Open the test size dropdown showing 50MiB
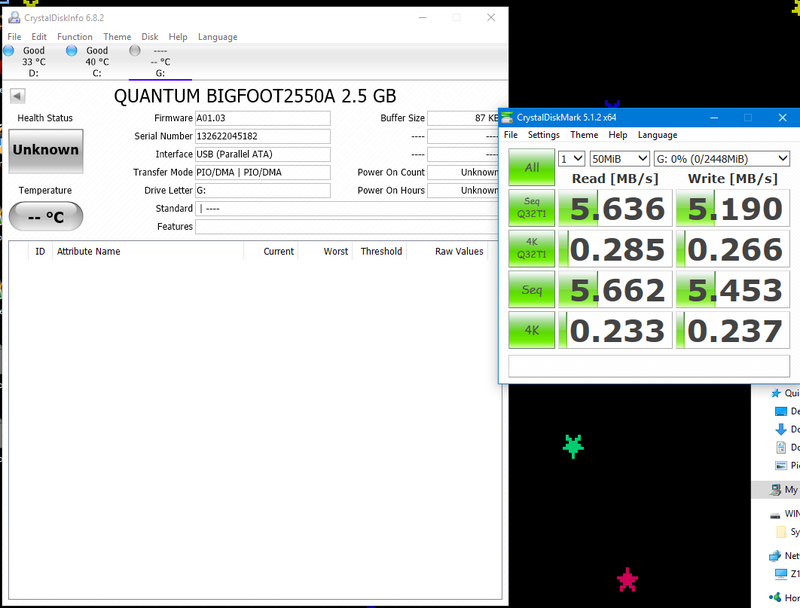The width and height of the screenshot is (800, 608). click(619, 159)
